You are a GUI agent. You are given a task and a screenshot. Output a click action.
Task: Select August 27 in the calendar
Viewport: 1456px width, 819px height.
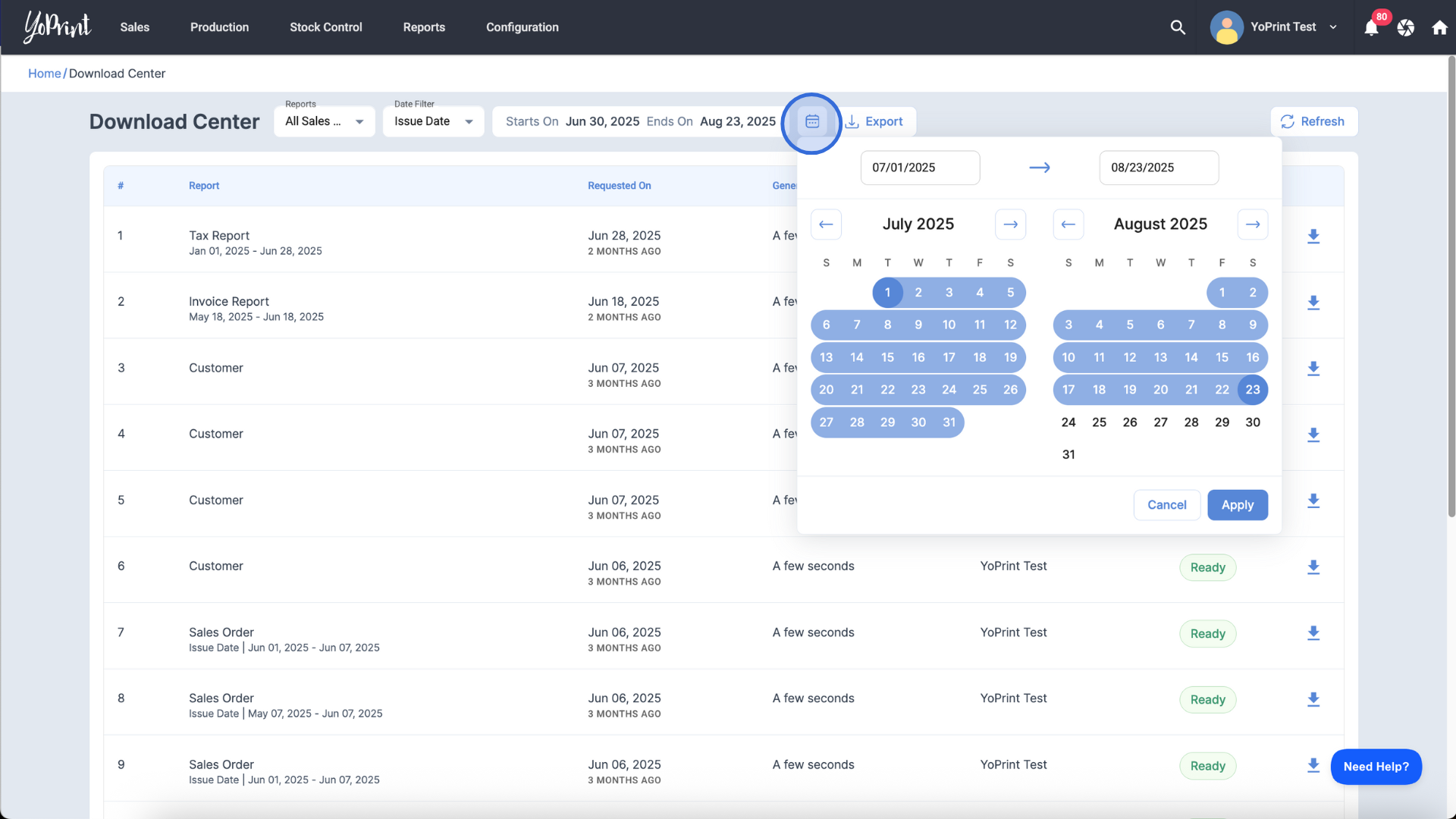pyautogui.click(x=1160, y=422)
